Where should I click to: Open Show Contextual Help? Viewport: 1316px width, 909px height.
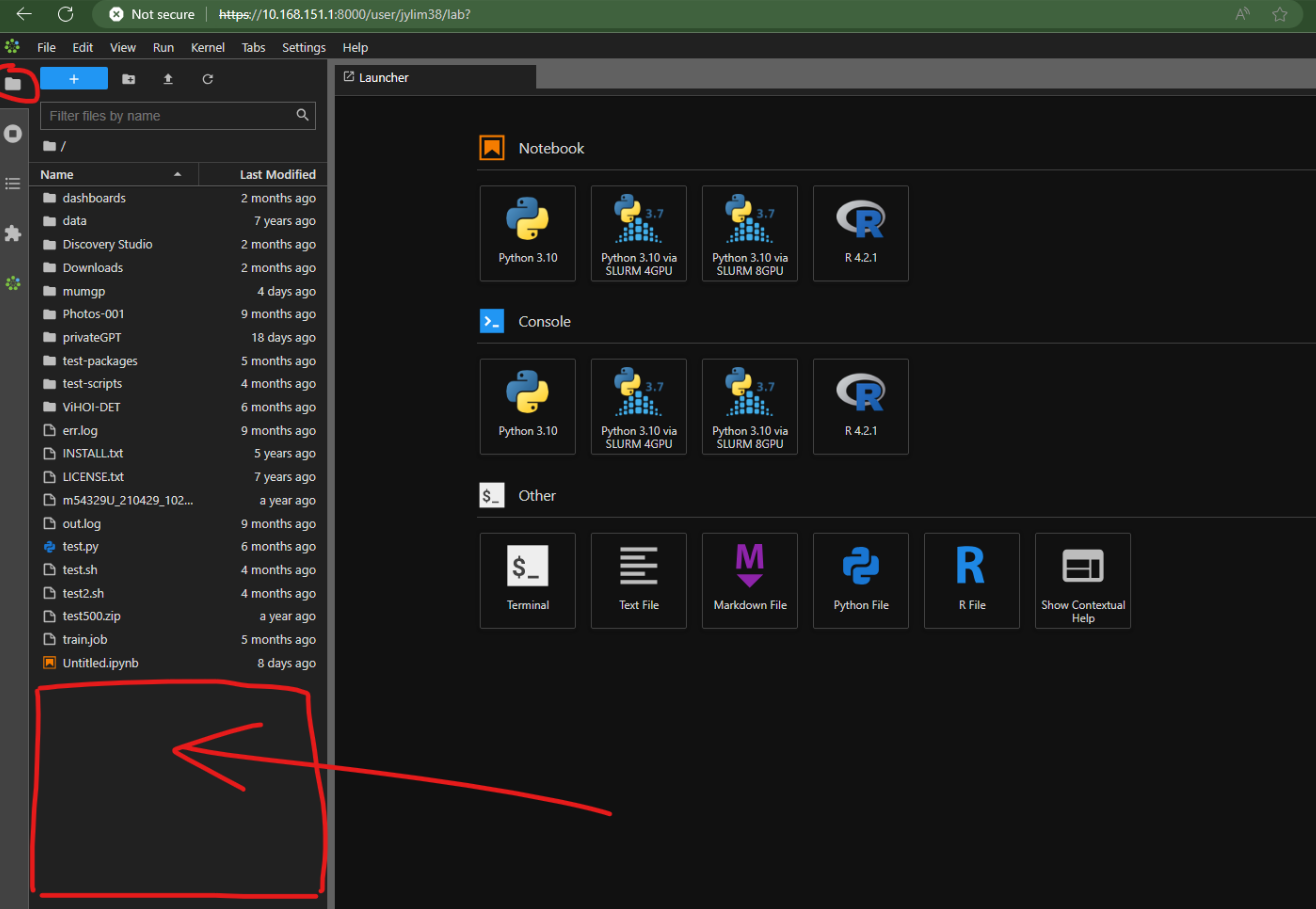click(1082, 580)
